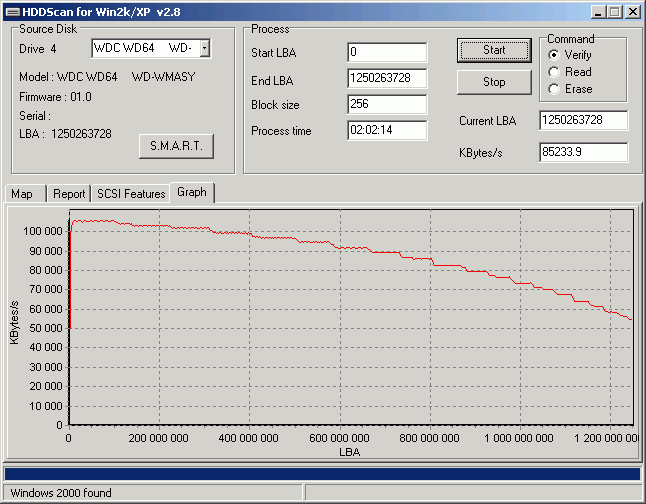Open the SCSI Features tab
The height and width of the screenshot is (504, 646).
click(131, 194)
